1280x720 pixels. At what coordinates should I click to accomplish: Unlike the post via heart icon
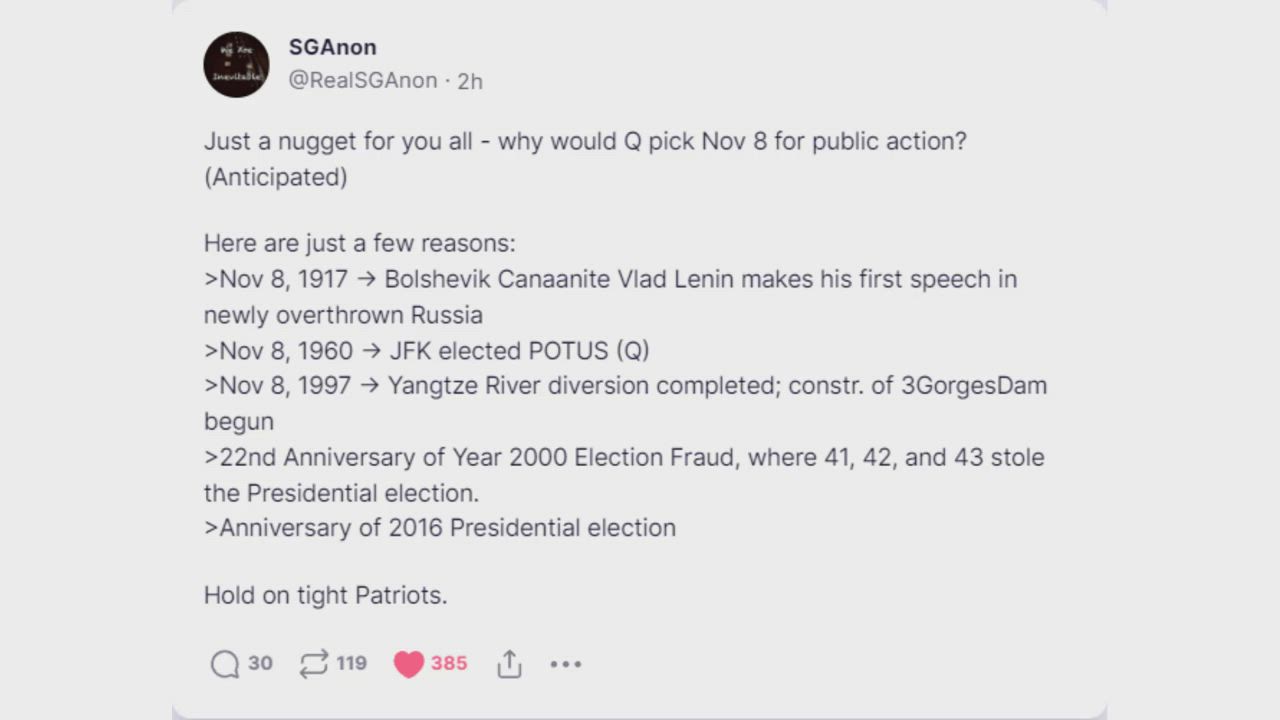pyautogui.click(x=408, y=664)
